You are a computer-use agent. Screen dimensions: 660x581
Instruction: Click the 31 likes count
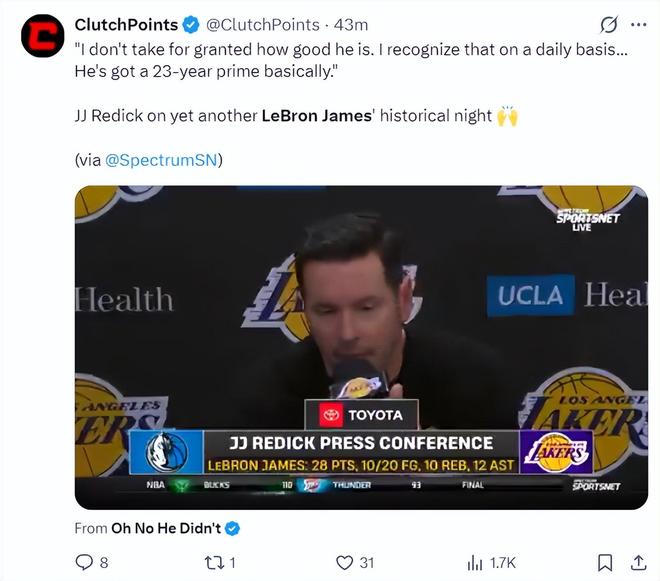367,562
